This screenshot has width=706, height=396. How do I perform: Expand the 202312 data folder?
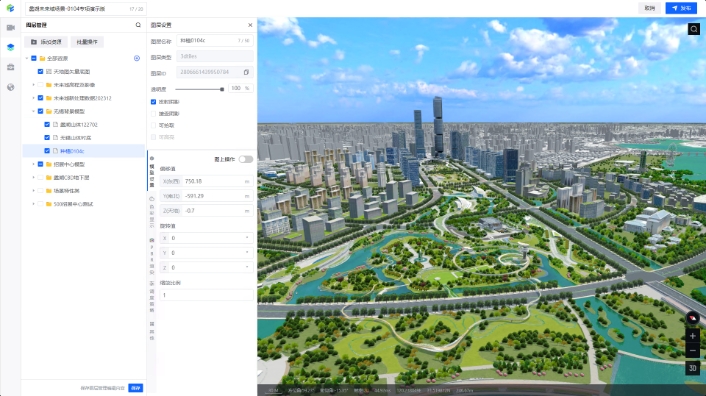(33, 98)
